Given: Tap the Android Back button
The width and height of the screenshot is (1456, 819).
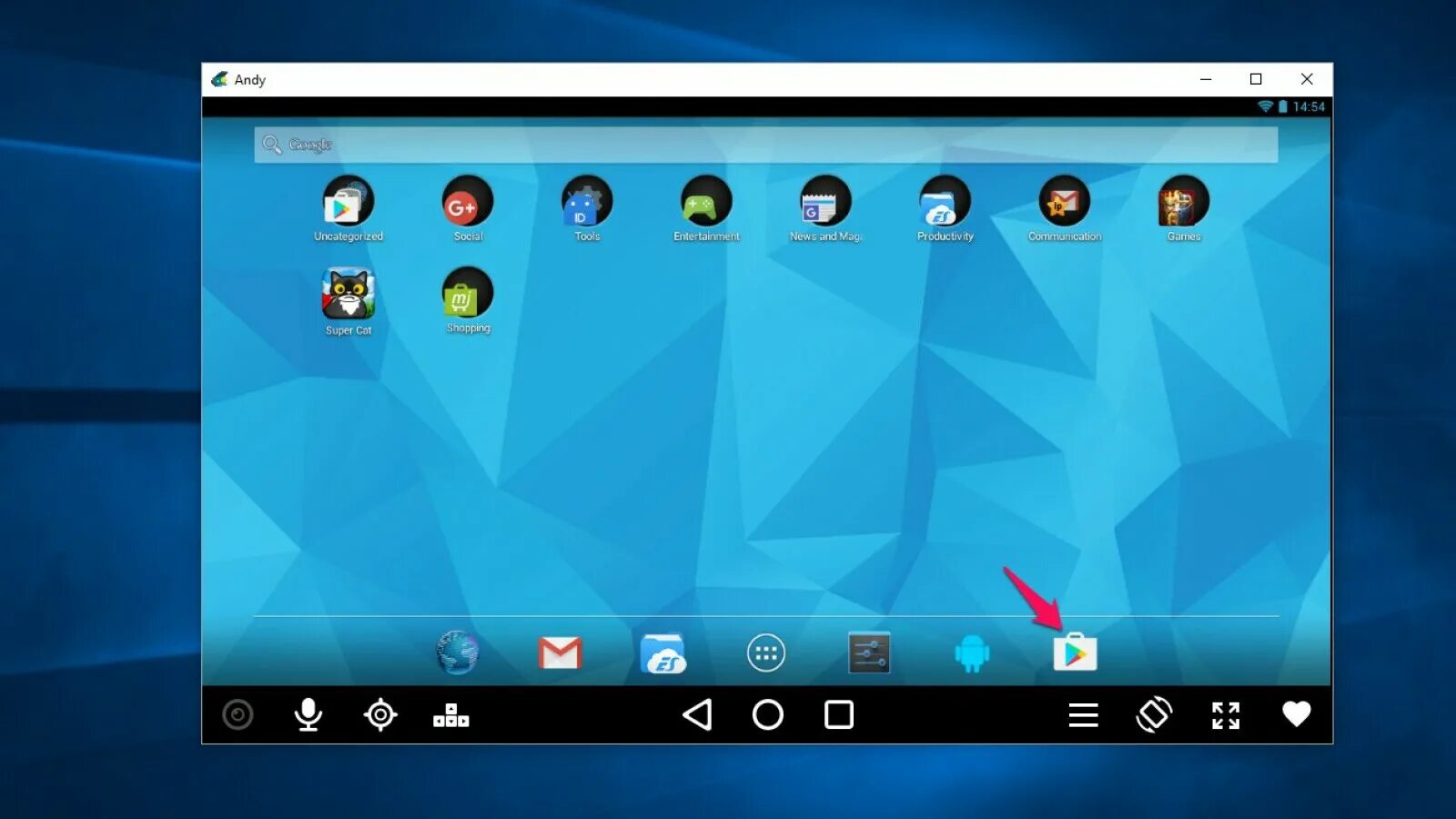Looking at the screenshot, I should tap(697, 715).
